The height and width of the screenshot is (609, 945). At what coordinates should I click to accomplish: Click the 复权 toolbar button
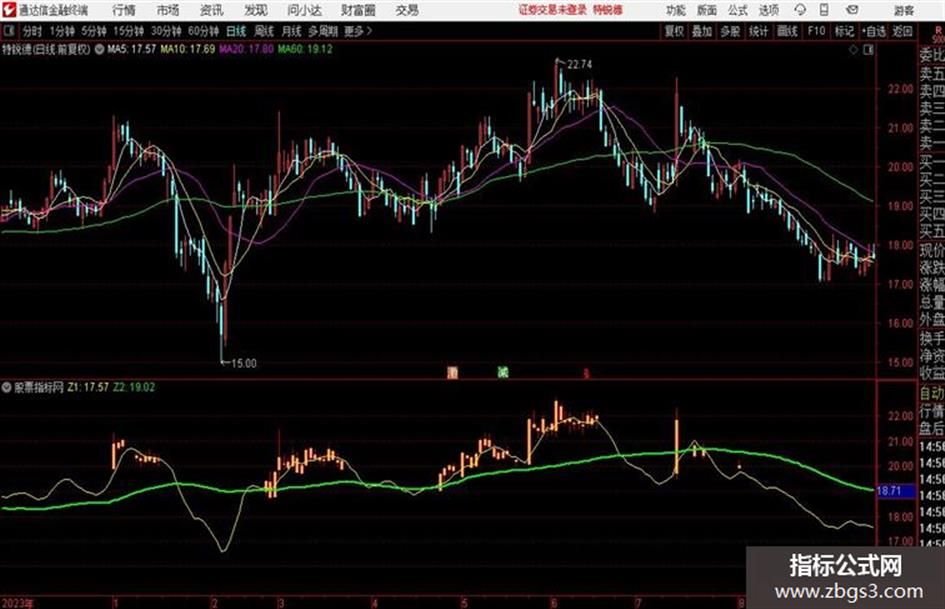tap(674, 31)
